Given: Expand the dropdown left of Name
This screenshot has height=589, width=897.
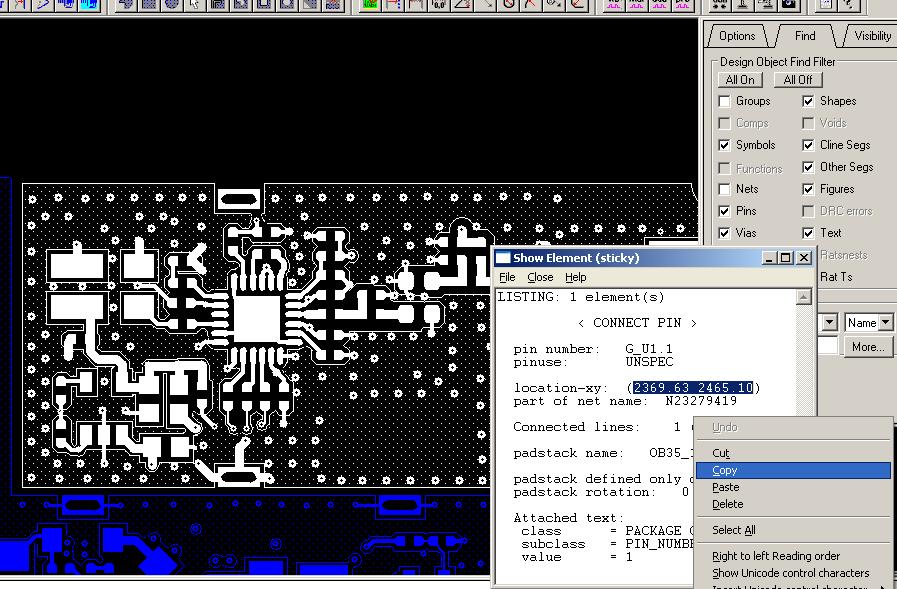Looking at the screenshot, I should (829, 323).
